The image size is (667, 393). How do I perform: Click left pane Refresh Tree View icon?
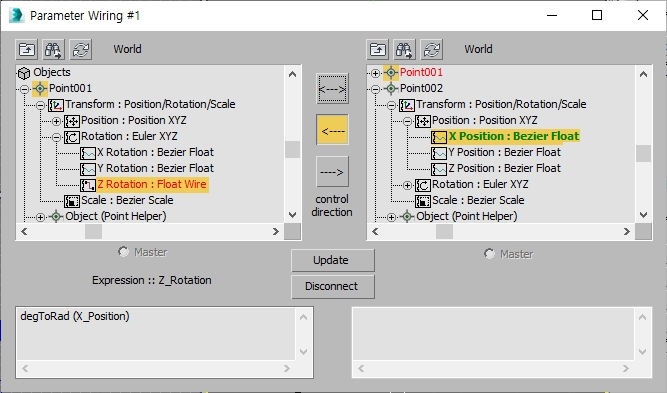tap(81, 50)
